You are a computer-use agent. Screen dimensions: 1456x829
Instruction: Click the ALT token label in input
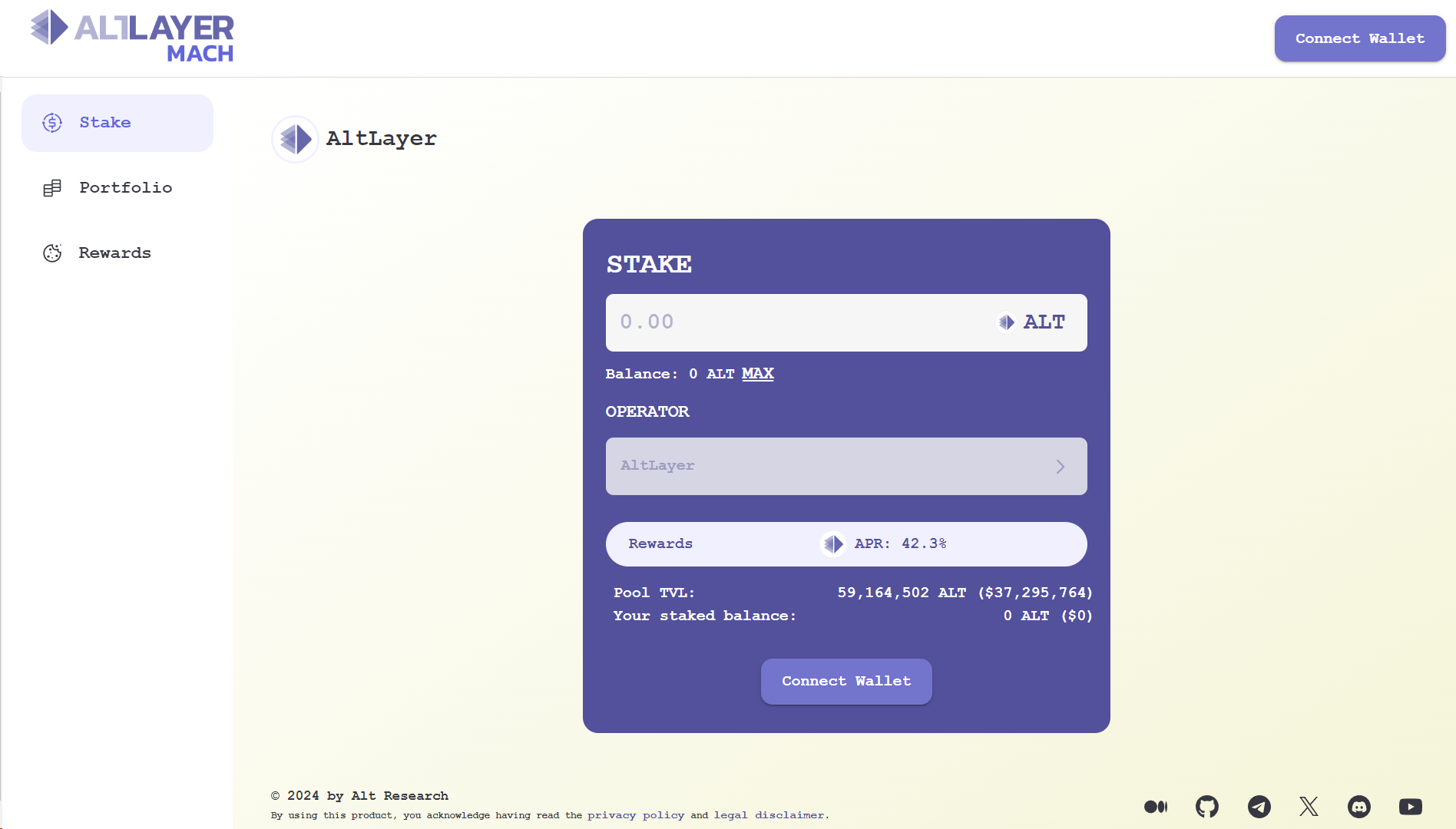(x=1044, y=322)
